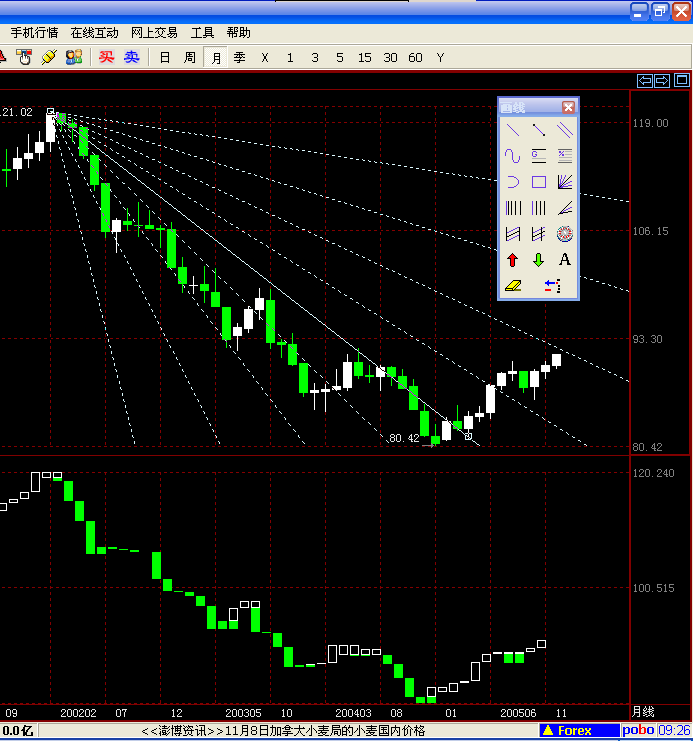Select the regression channel tool
Viewport: 693px width, 741px height.
[513, 234]
